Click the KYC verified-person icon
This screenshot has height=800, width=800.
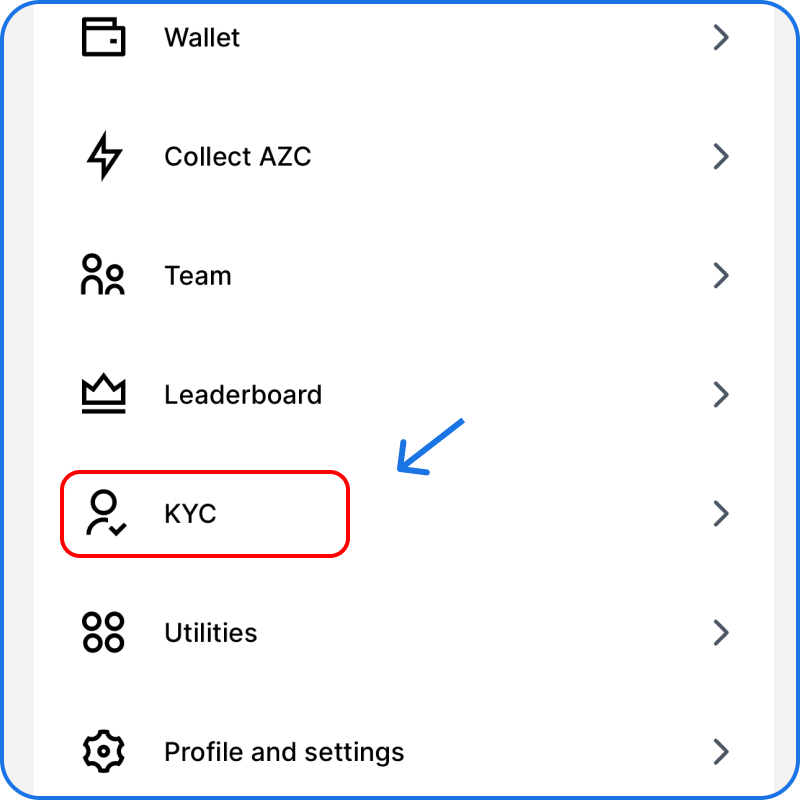[x=104, y=514]
